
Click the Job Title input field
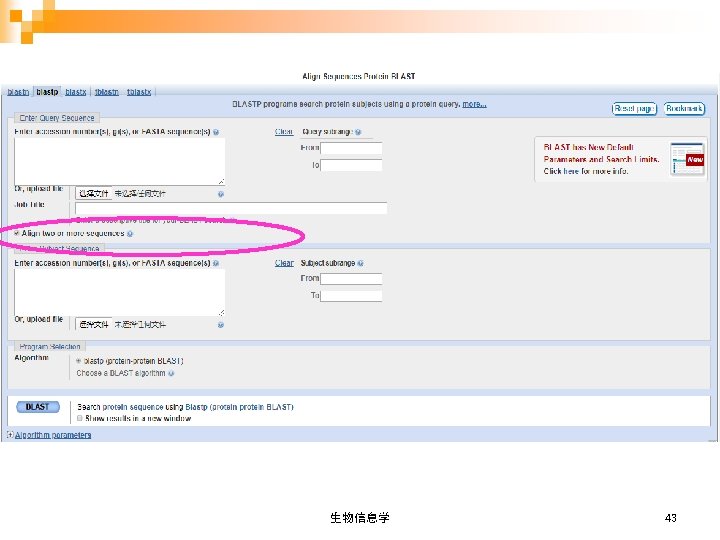231,208
